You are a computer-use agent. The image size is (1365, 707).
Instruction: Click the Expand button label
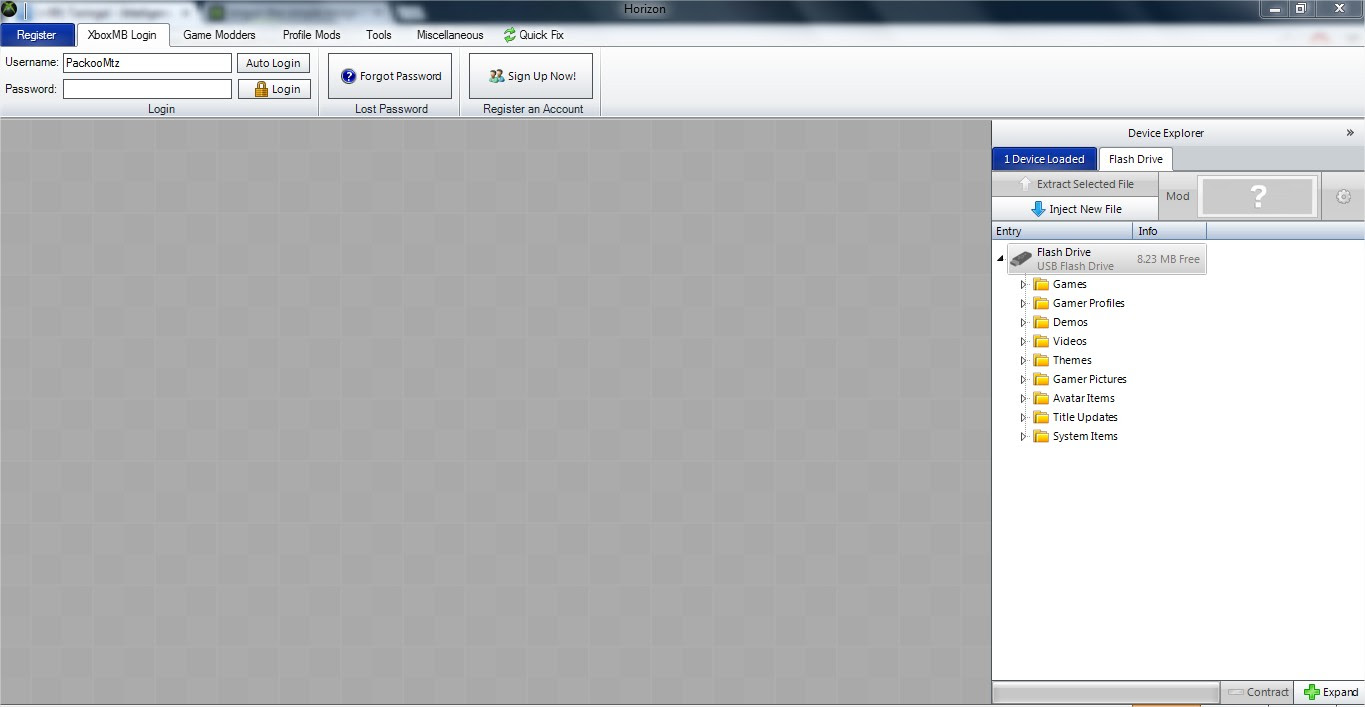tap(1340, 692)
